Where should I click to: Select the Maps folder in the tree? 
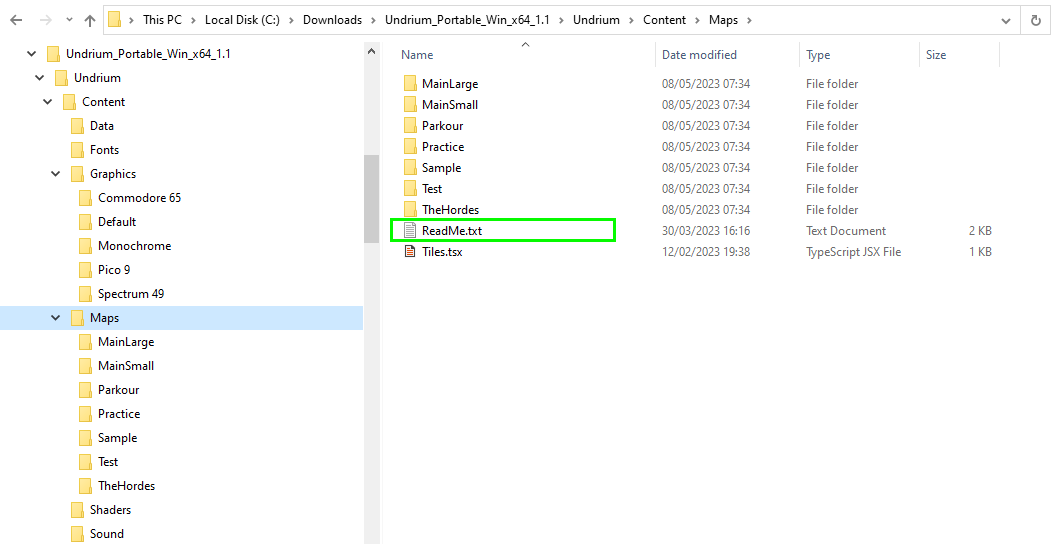coord(104,318)
